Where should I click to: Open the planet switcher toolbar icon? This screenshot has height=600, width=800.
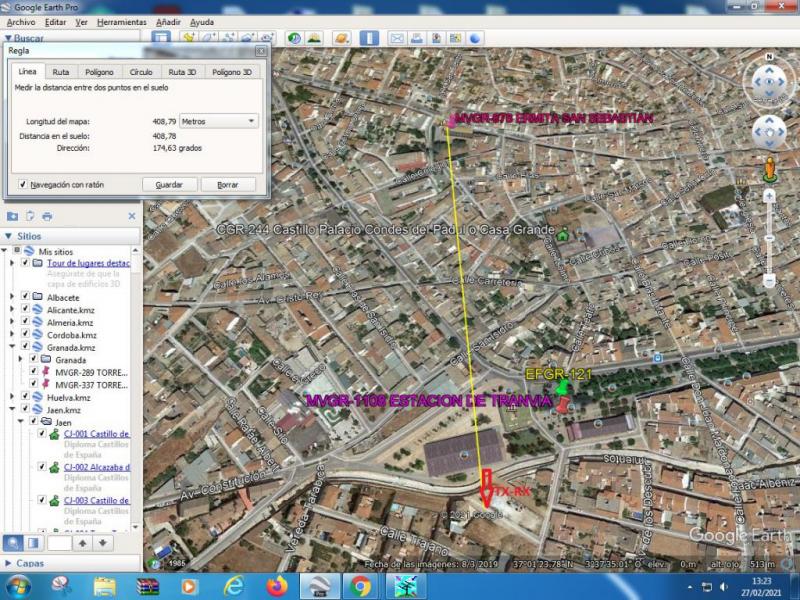341,38
